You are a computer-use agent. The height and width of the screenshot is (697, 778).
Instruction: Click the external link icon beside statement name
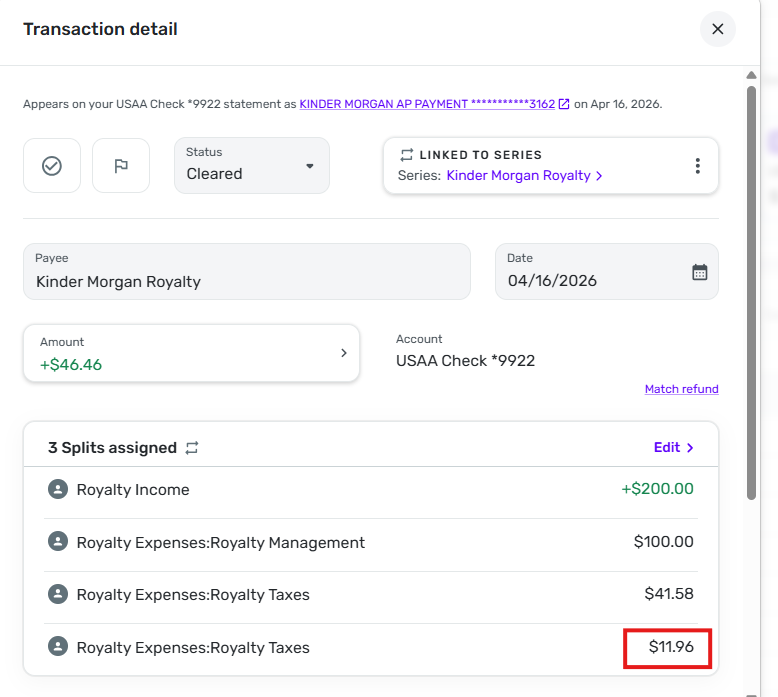pyautogui.click(x=564, y=104)
